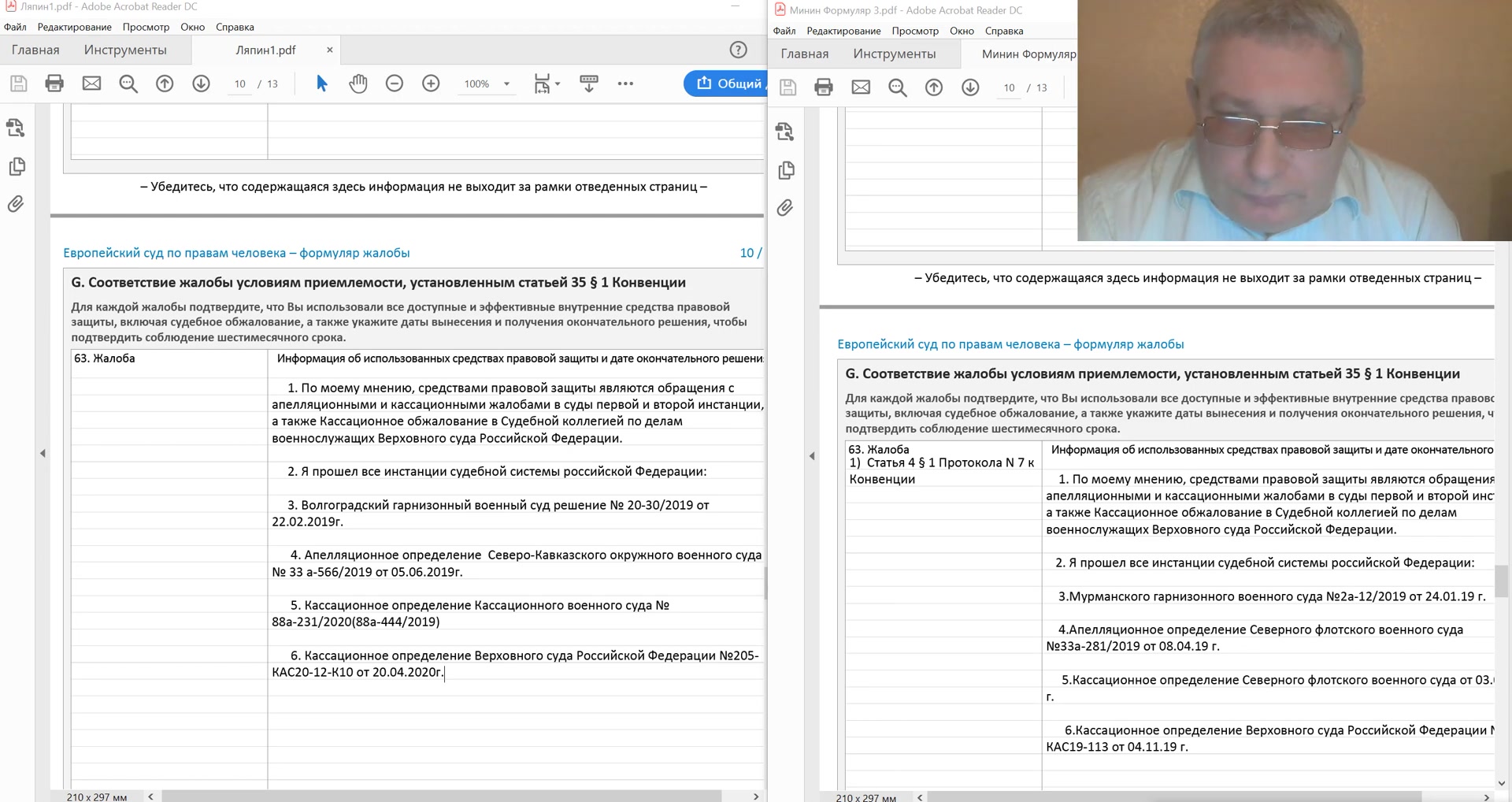This screenshot has height=802, width=1512.
Task: Show more tools ellipsis
Action: point(625,84)
